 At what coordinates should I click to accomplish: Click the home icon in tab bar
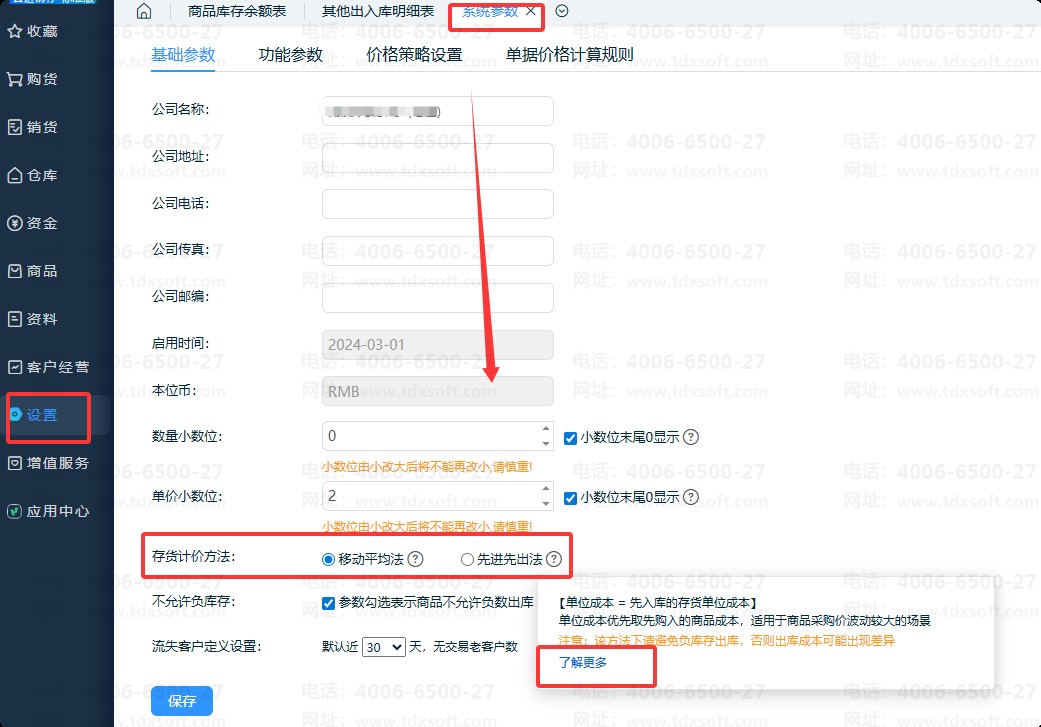coord(144,12)
